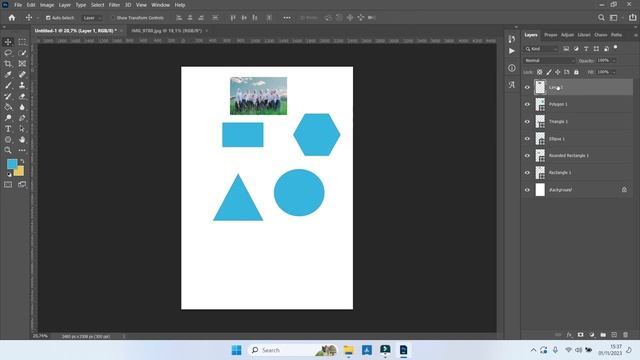The width and height of the screenshot is (640, 360).
Task: Select the Eraser tool
Action: click(22, 96)
